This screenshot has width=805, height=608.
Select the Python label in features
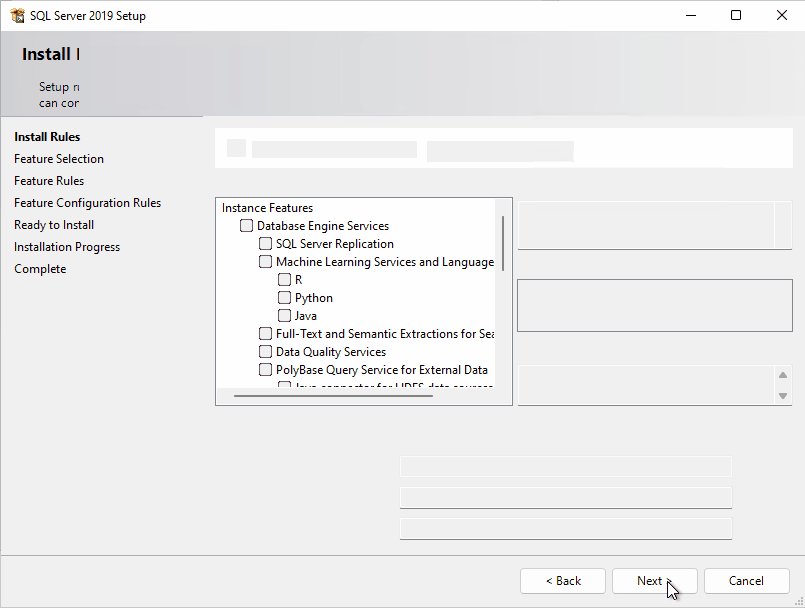pos(314,298)
